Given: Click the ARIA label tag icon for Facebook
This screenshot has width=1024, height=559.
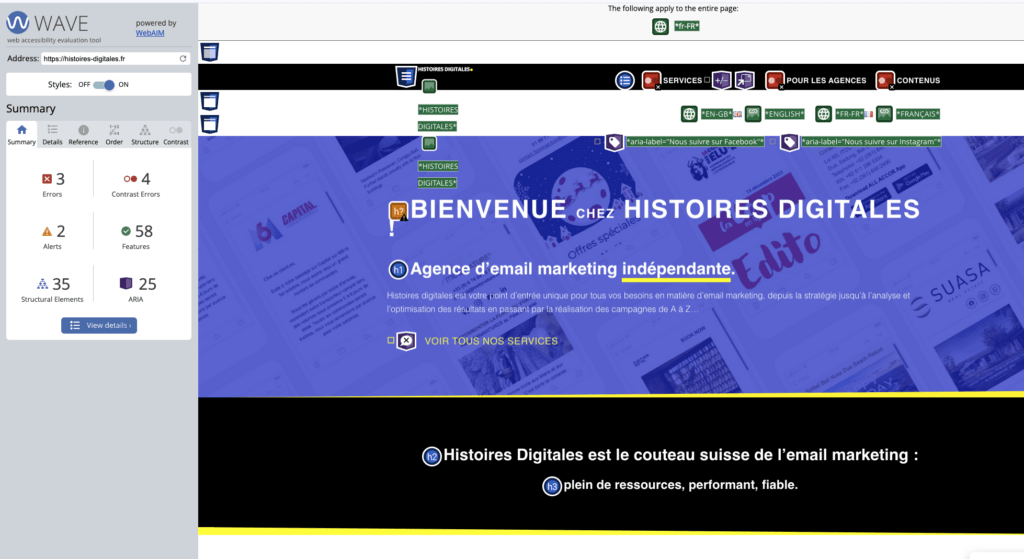Looking at the screenshot, I should (614, 142).
